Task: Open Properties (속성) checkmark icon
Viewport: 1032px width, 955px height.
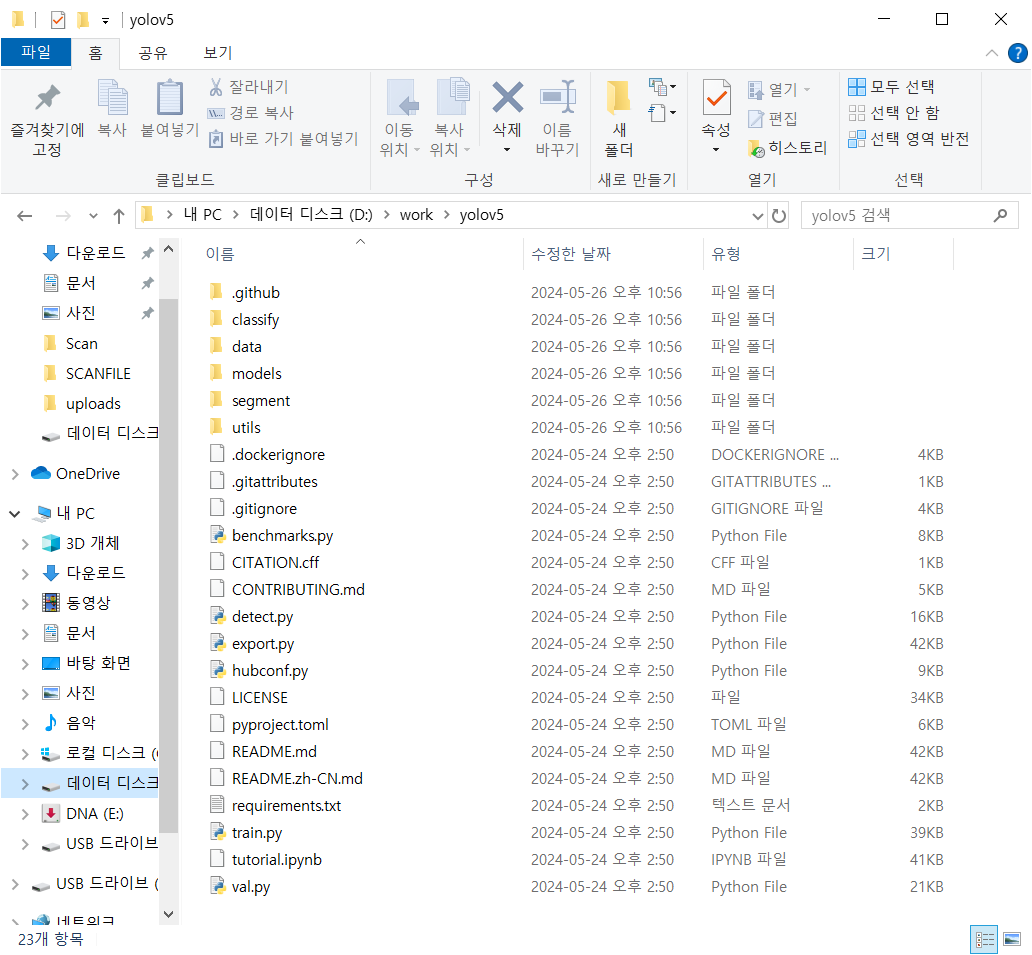Action: coord(716,97)
